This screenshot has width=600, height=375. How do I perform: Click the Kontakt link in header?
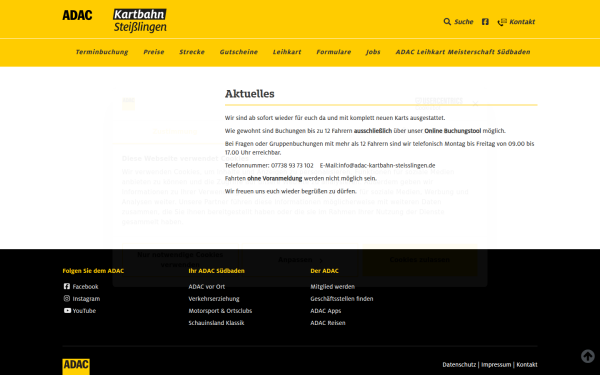click(x=522, y=22)
